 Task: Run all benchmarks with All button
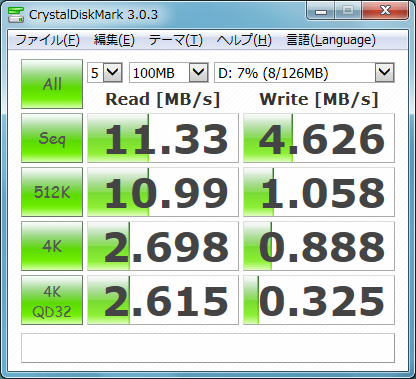(52, 84)
